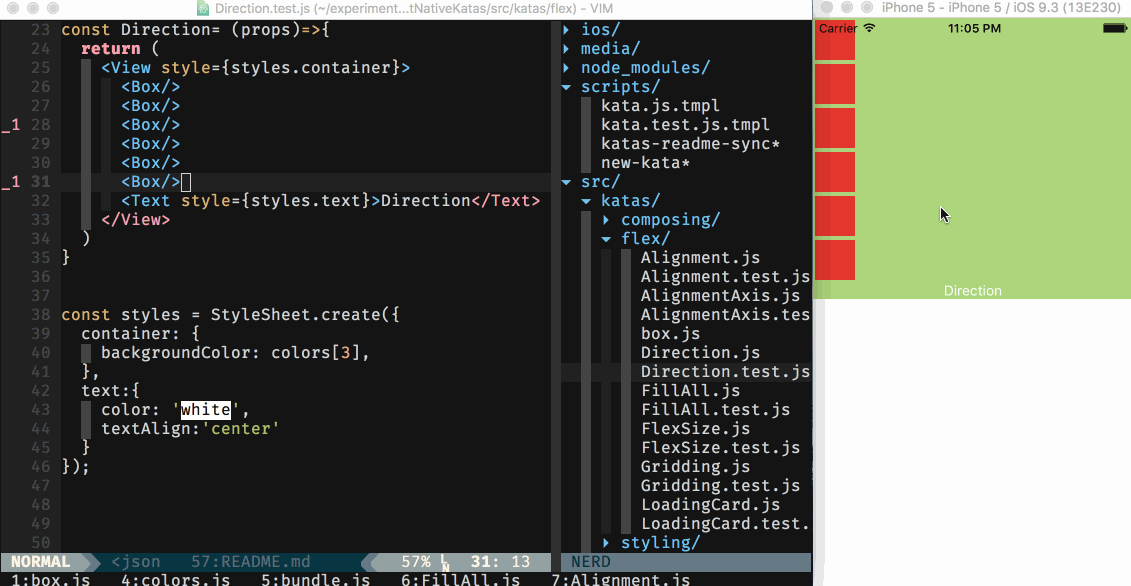The height and width of the screenshot is (586, 1131).
Task: Open Gridding.js in the file tree
Action: [695, 466]
